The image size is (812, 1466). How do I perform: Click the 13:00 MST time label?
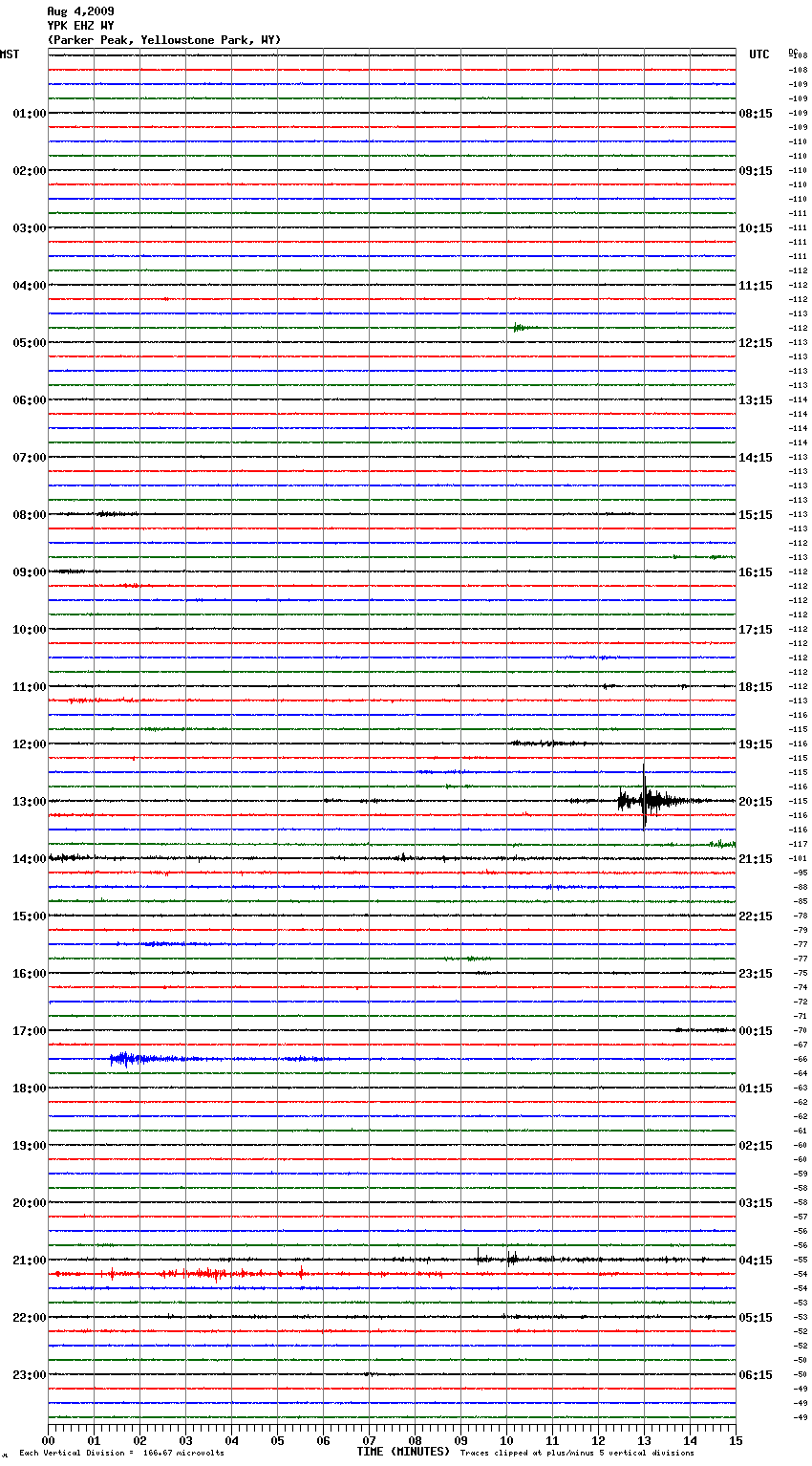coord(30,802)
